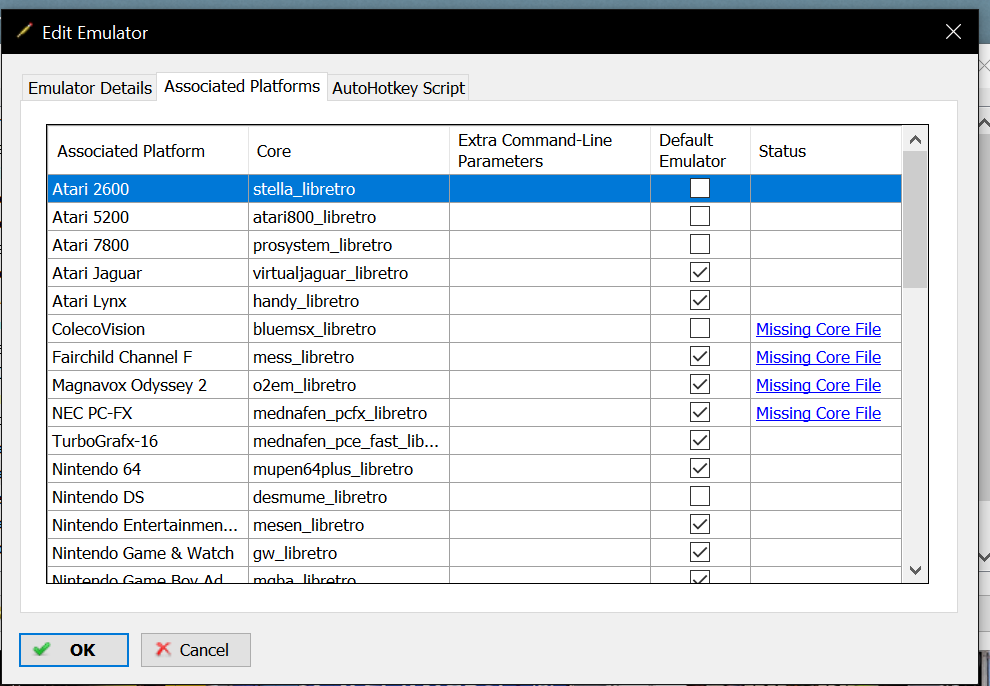
Task: Toggle TurboGrafx-16 default emulator checkbox
Action: [x=700, y=440]
